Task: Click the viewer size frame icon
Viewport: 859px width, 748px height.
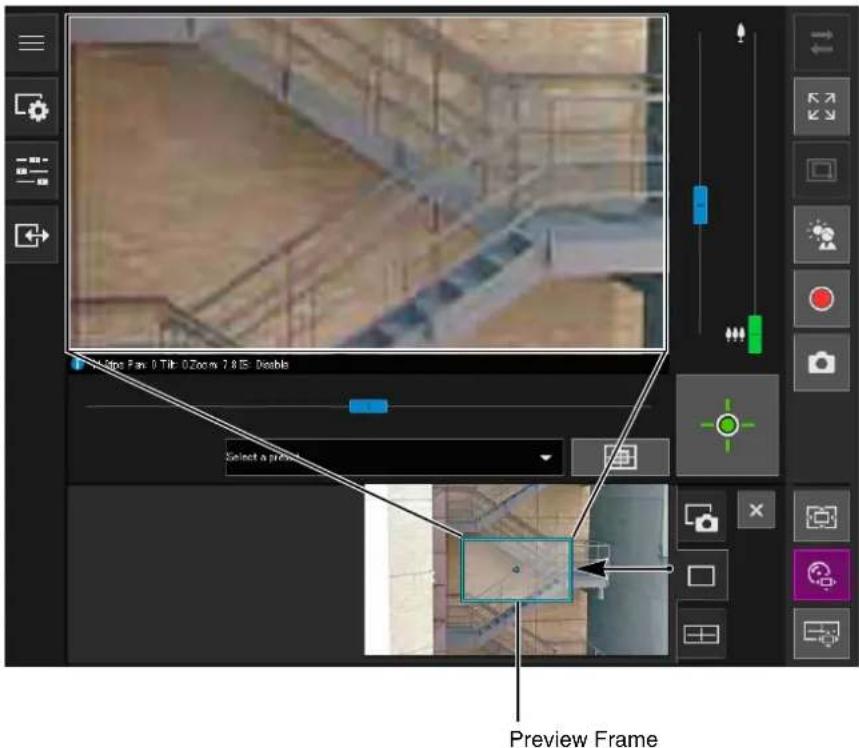Action: point(821,170)
